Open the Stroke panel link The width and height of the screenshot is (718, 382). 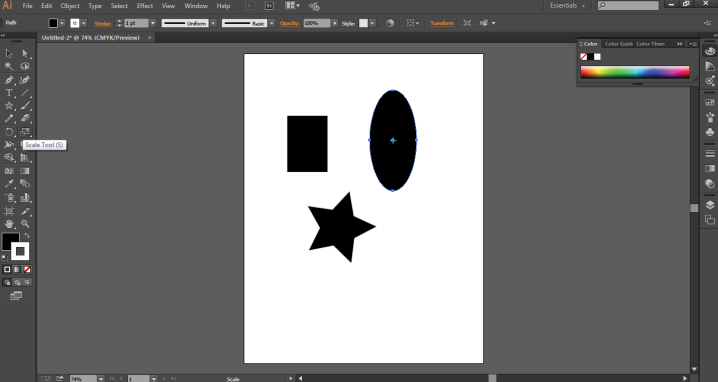(103, 23)
